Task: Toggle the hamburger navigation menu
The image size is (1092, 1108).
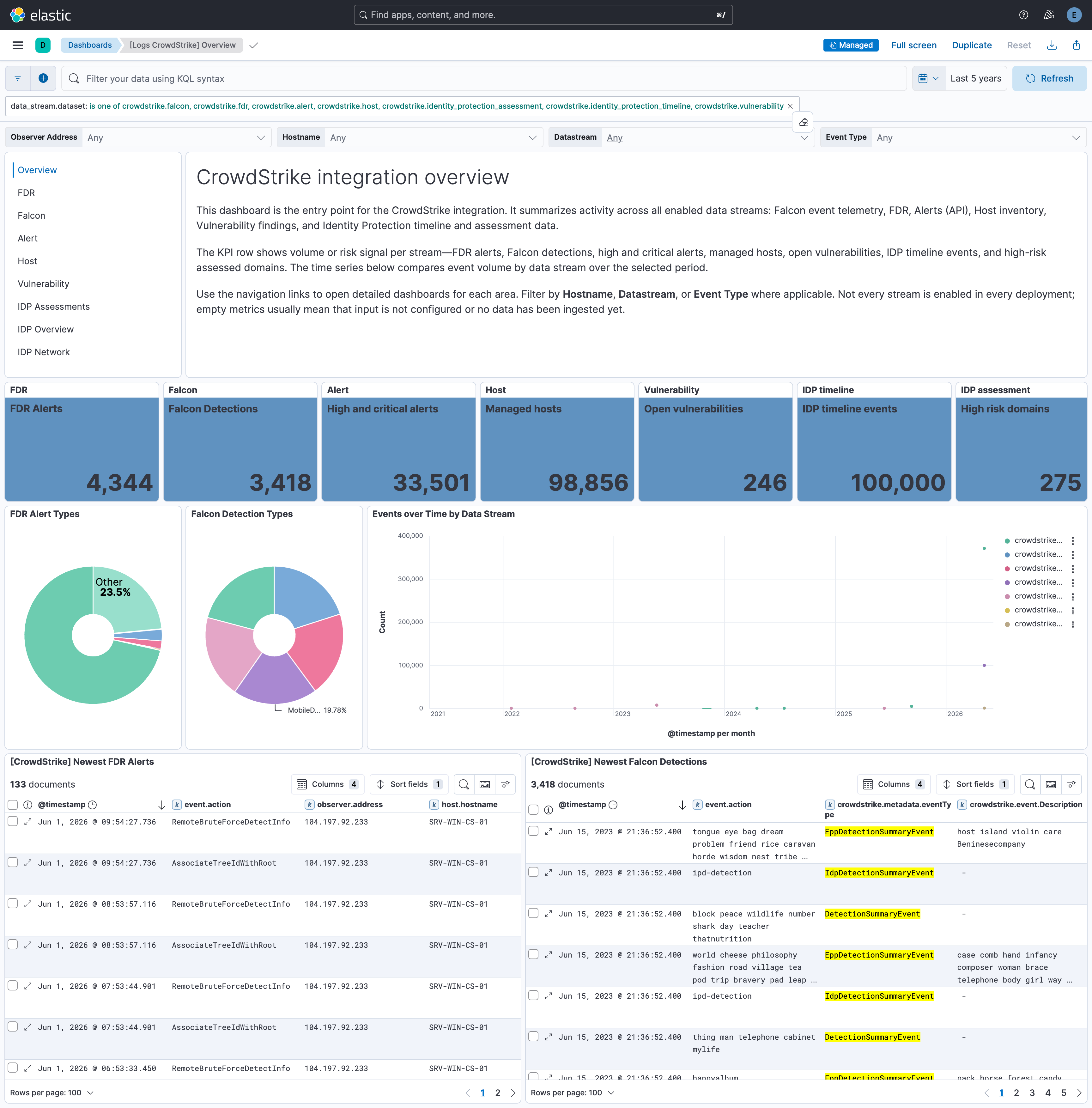Action: point(18,45)
